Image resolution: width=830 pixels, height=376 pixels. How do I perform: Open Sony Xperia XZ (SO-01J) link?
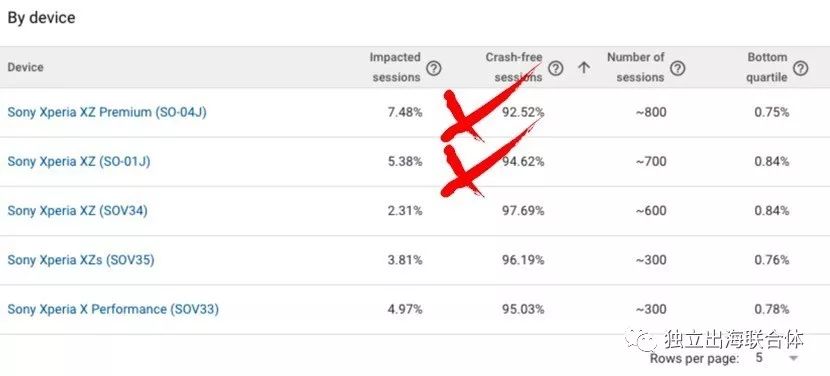[79, 162]
